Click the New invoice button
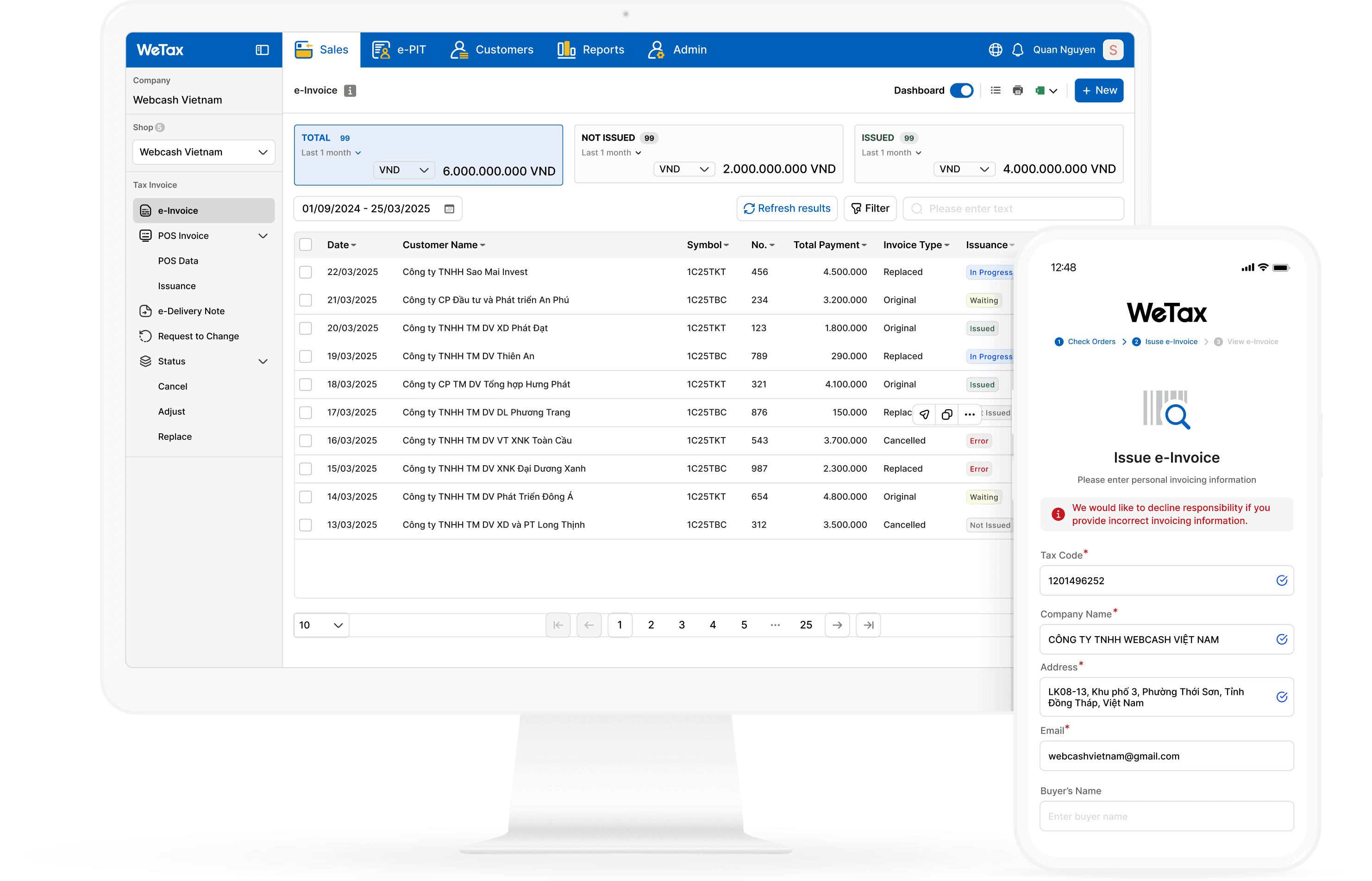Viewport: 1372px width, 881px height. coord(1098,90)
